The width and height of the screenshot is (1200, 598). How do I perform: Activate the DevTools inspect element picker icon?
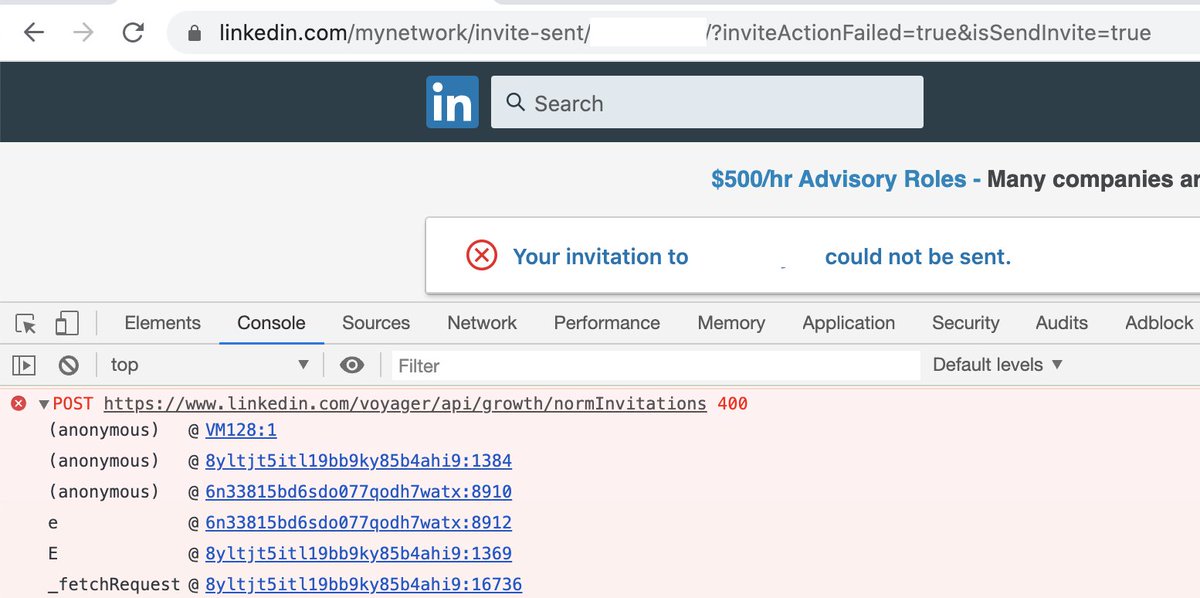tap(27, 323)
